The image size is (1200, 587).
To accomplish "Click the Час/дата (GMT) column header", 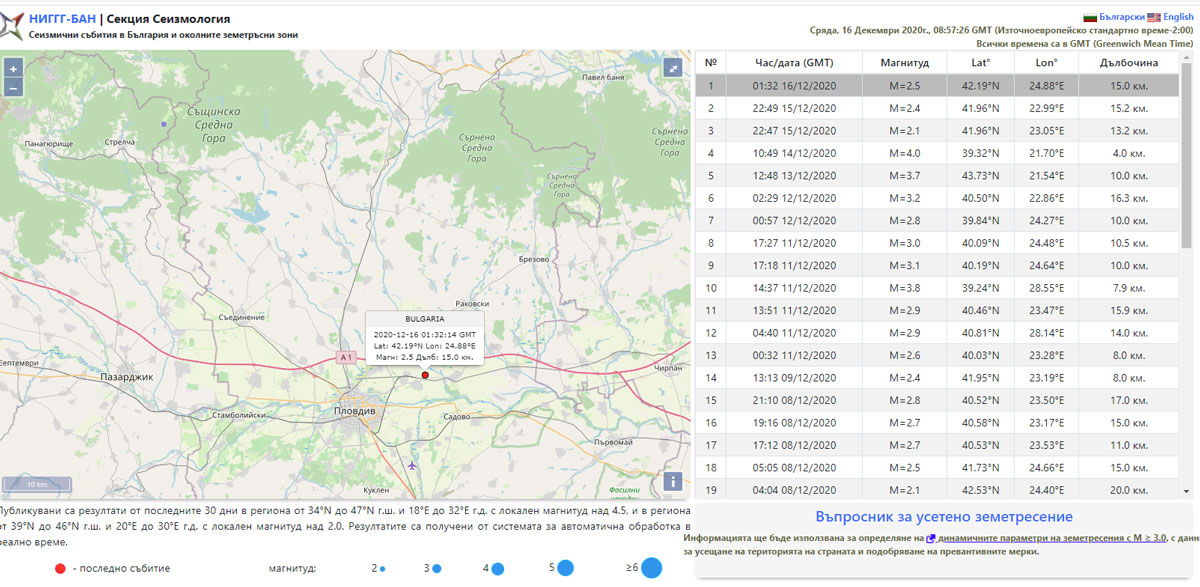I will 794,62.
